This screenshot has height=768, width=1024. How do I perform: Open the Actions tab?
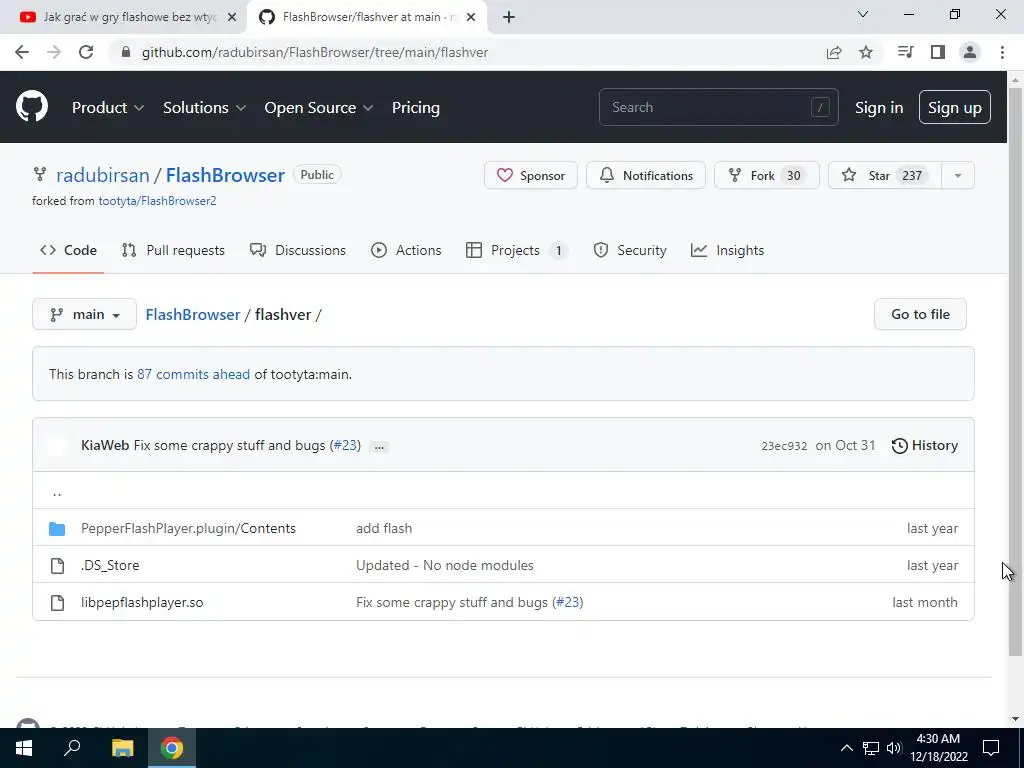coord(406,250)
